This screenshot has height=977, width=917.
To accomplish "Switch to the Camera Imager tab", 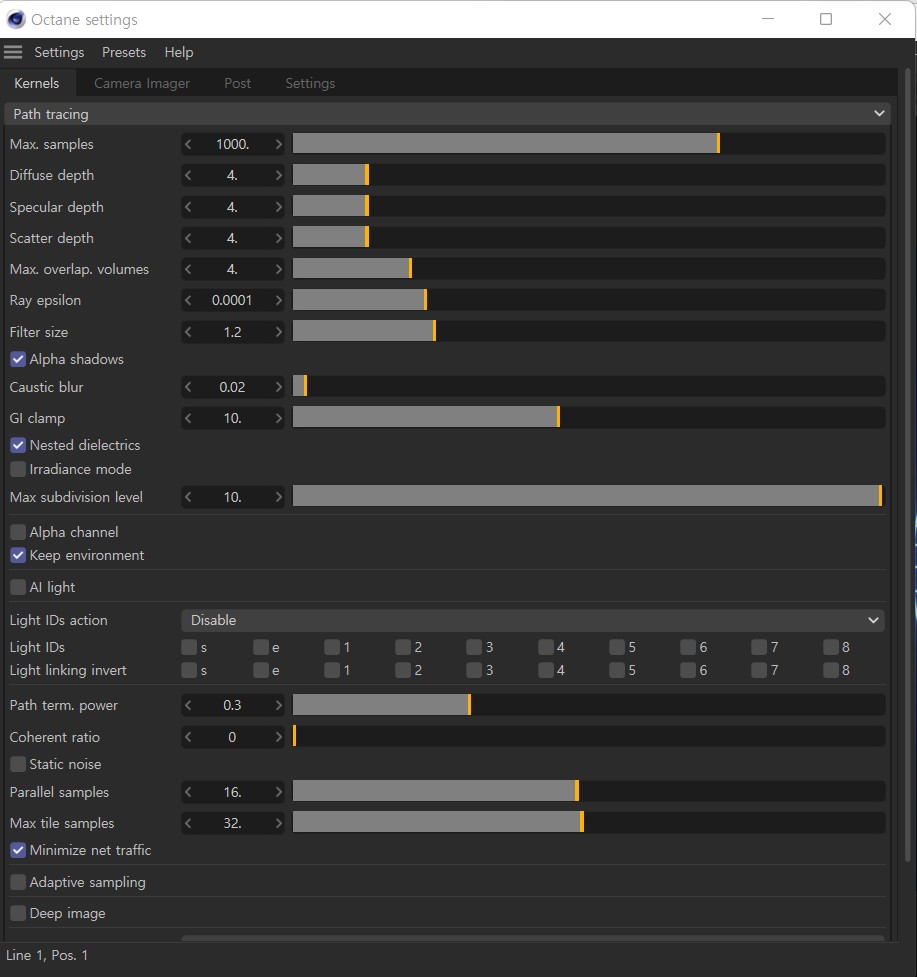I will (x=142, y=83).
